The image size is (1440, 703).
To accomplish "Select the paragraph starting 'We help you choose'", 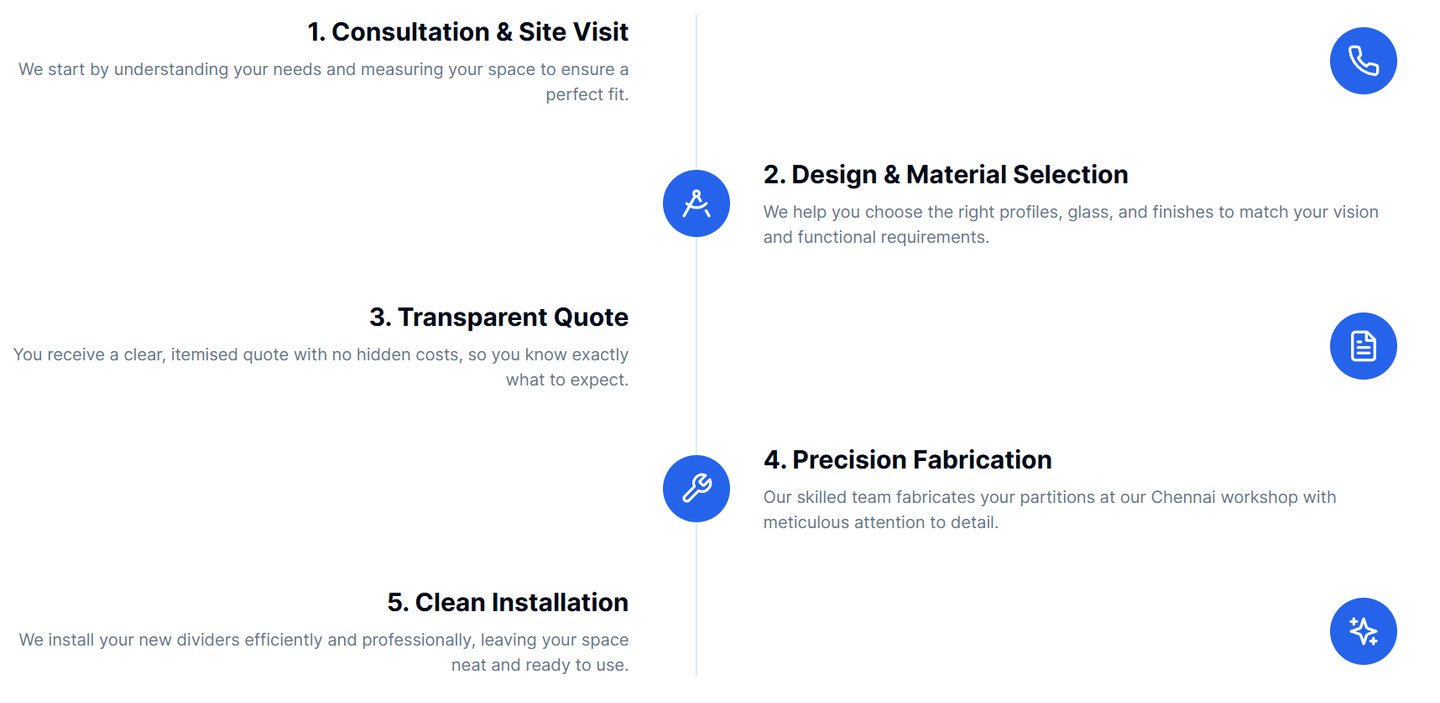I will point(1071,225).
